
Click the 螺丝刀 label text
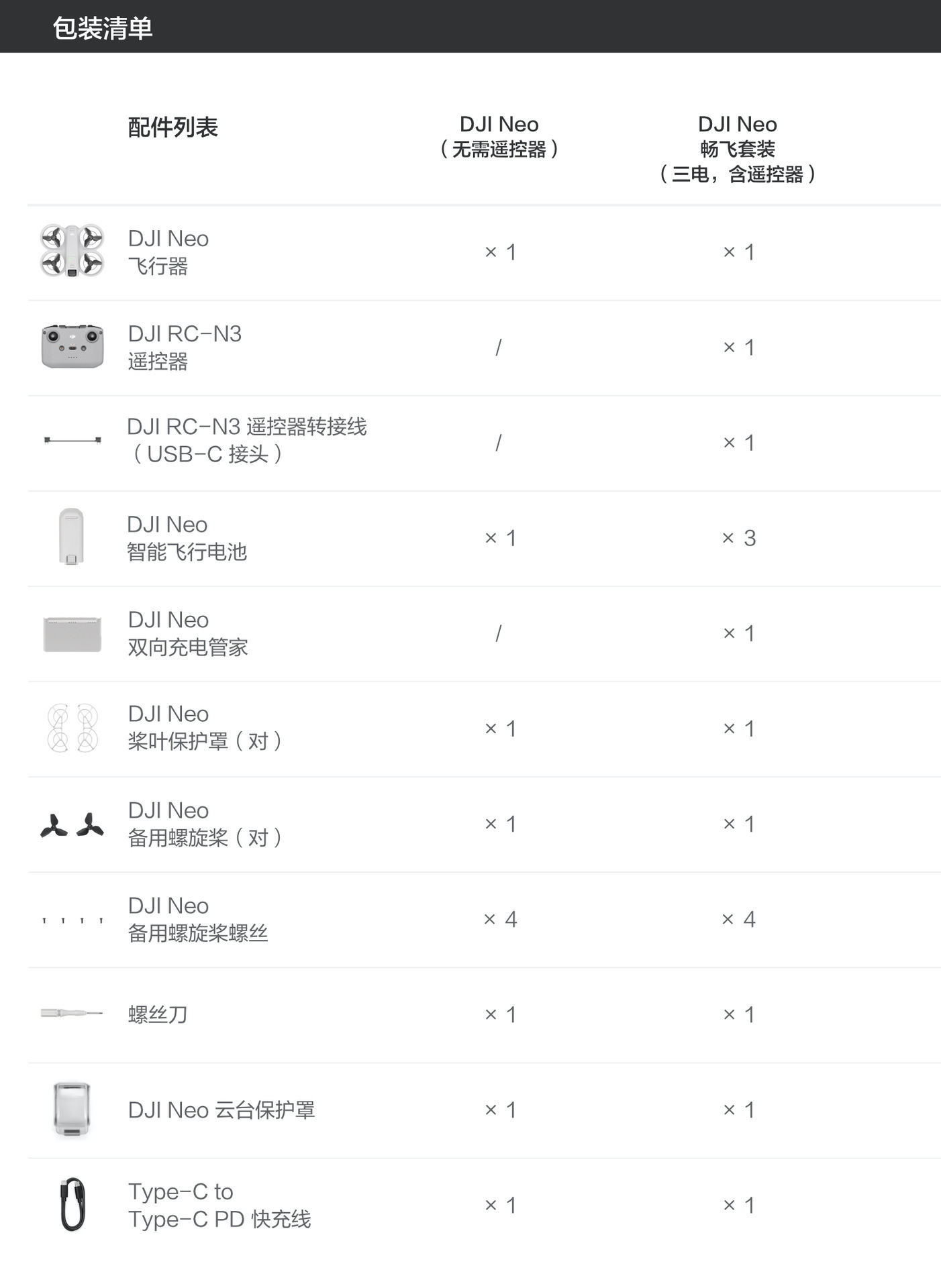pos(158,1014)
